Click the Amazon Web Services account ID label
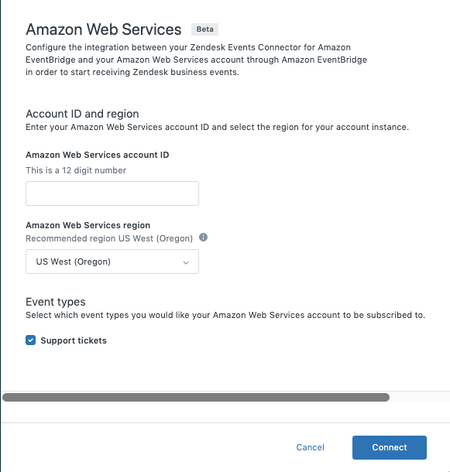The height and width of the screenshot is (472, 450). [x=97, y=155]
